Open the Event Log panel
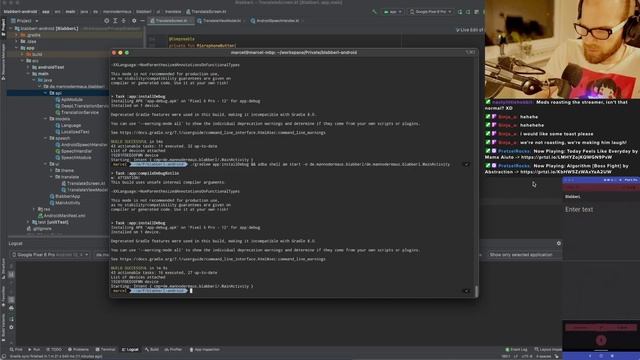 coord(516,349)
